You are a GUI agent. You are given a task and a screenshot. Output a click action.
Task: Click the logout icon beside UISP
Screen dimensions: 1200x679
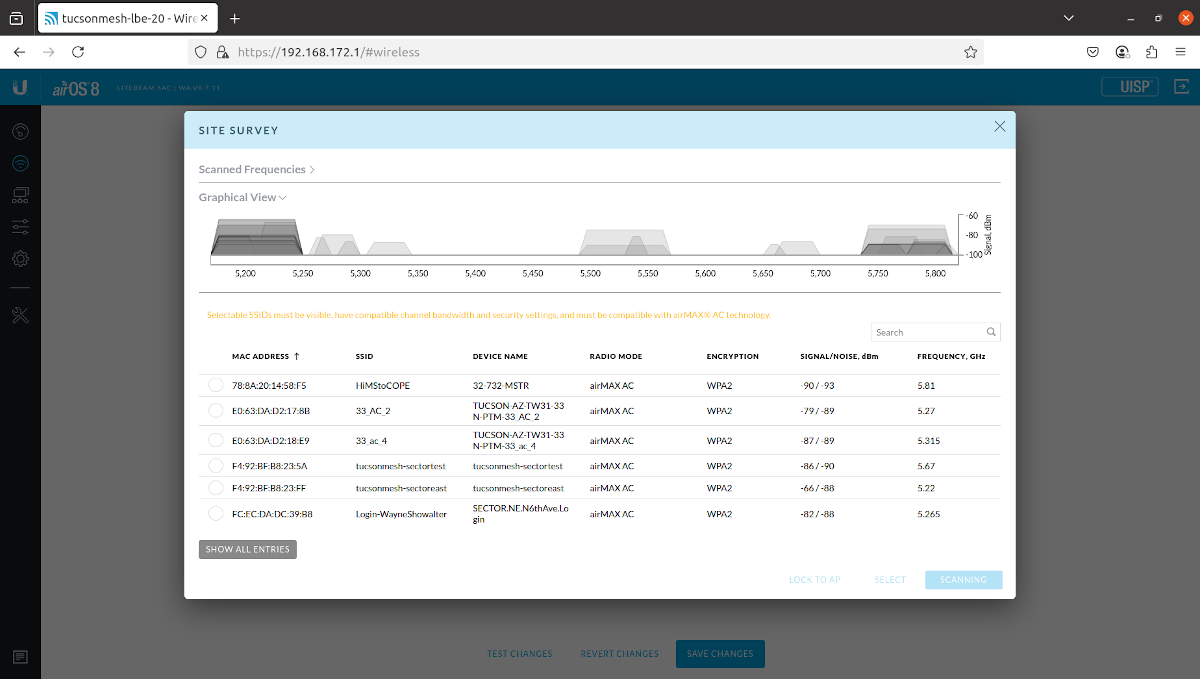1182,87
